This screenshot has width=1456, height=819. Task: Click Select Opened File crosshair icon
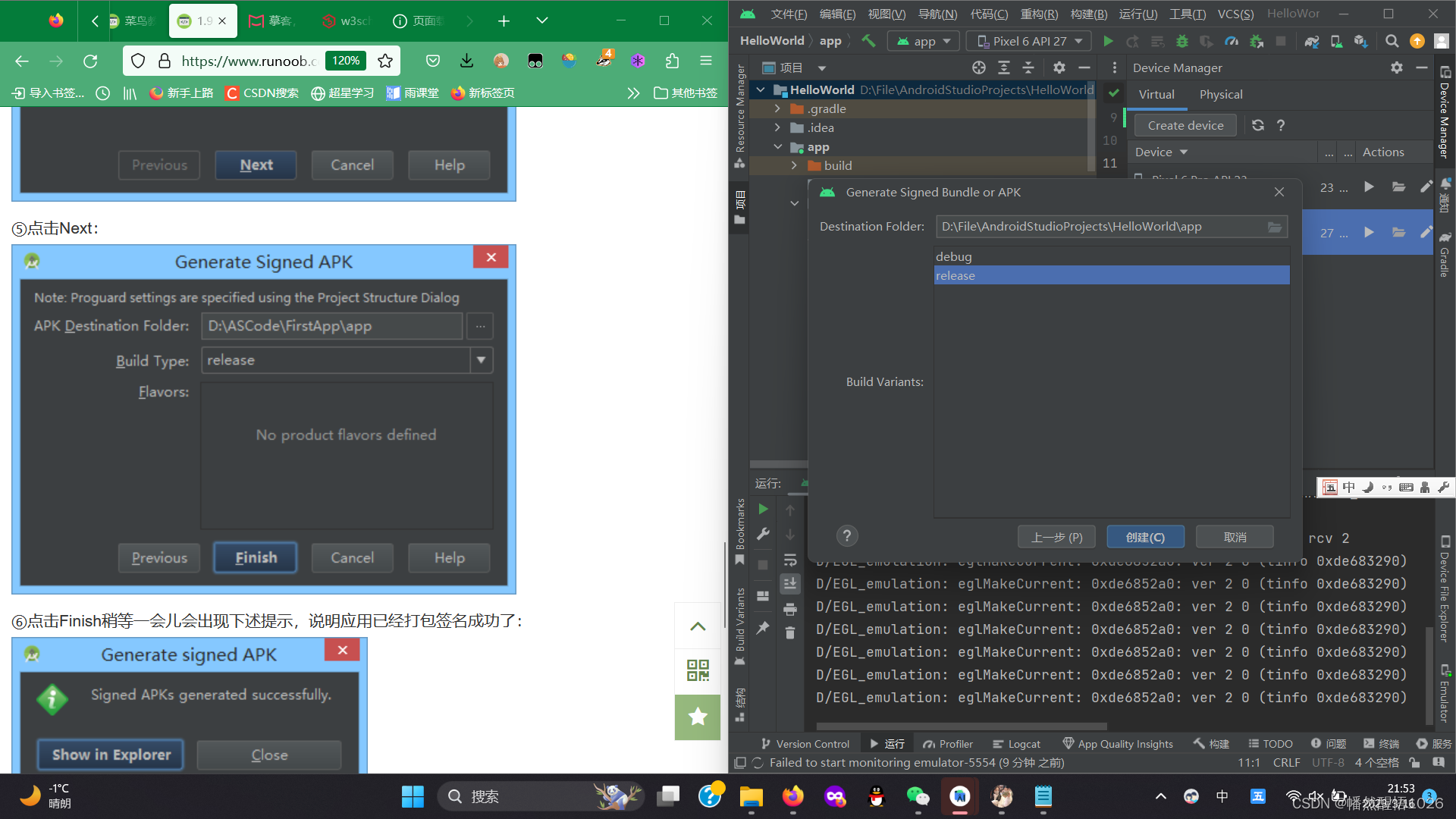pos(979,67)
